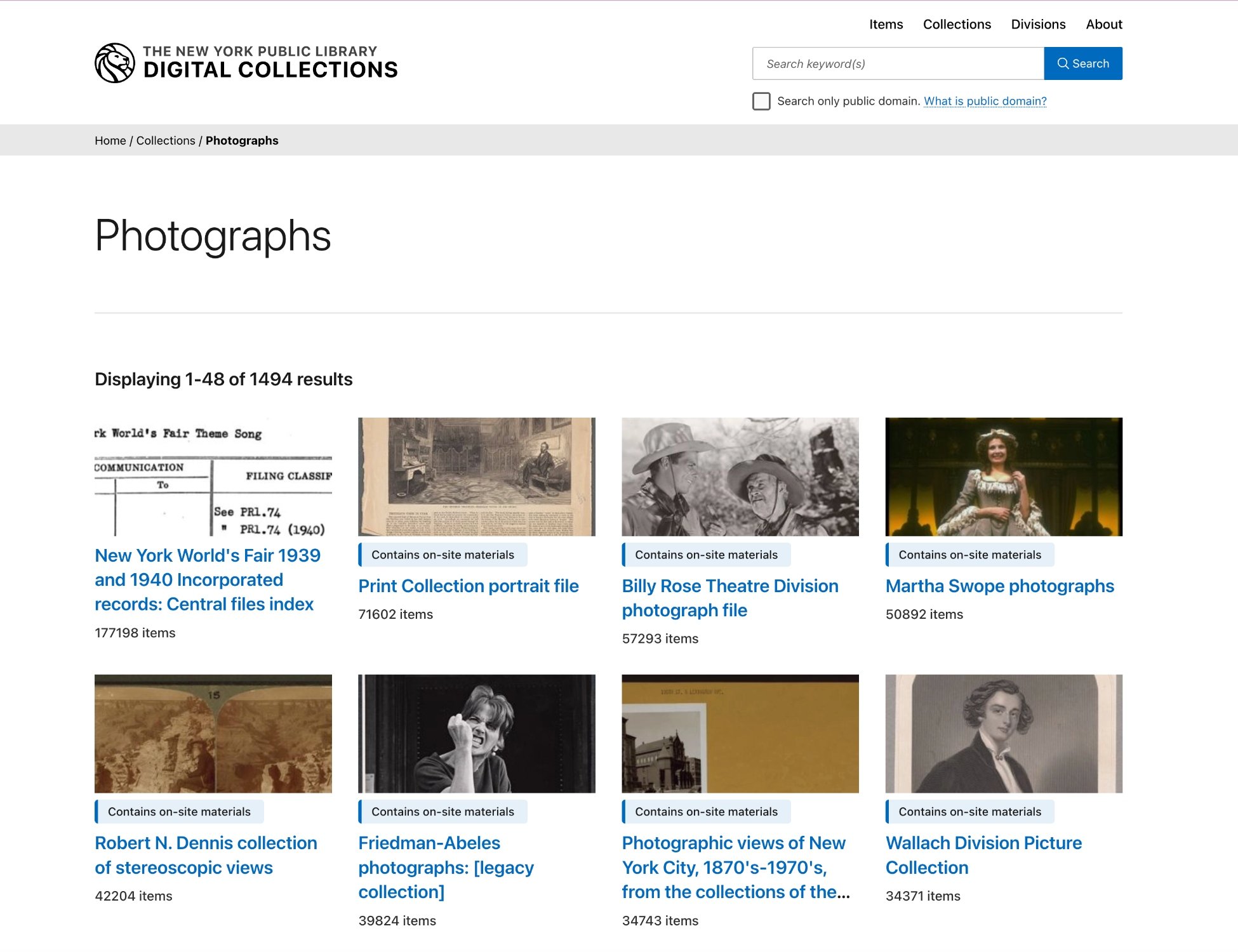Image resolution: width=1238 pixels, height=952 pixels.
Task: Enable the public domain only checkbox
Action: [x=761, y=101]
